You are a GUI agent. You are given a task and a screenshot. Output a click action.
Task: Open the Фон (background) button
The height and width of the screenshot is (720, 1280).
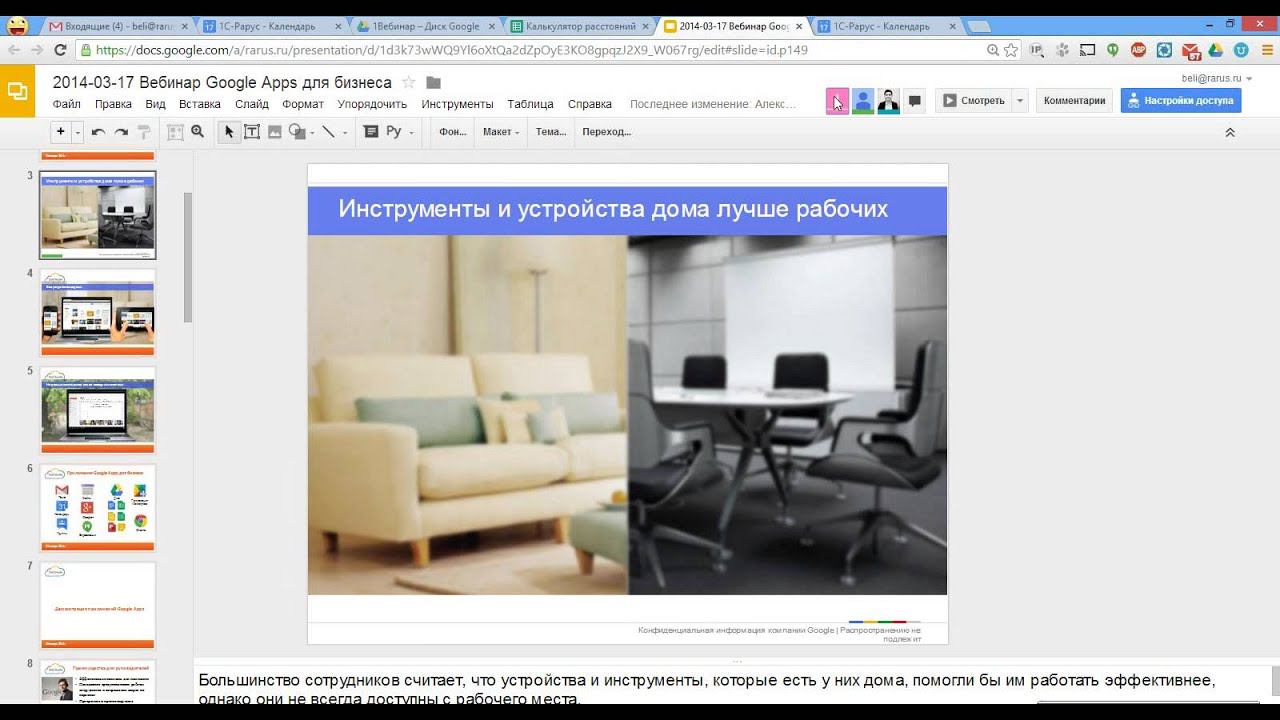point(453,131)
